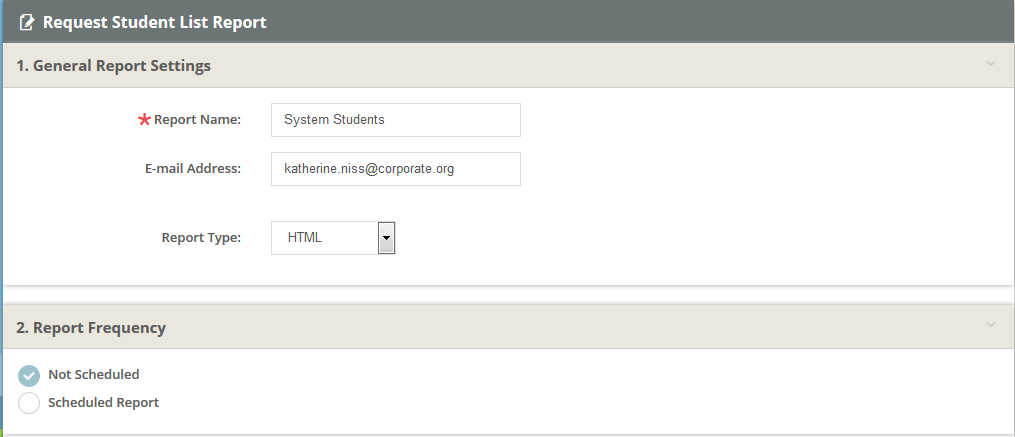Open the Report Type dropdown arrow
This screenshot has height=437, width=1015.
387,238
